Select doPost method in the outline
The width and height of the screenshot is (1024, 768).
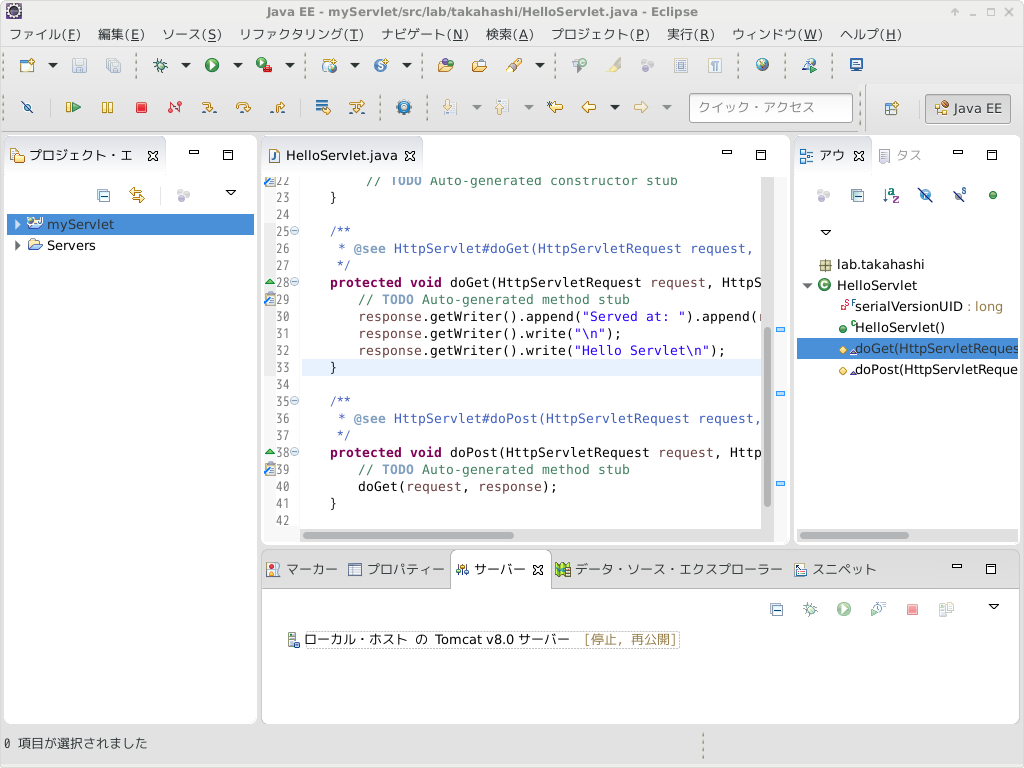[927, 370]
